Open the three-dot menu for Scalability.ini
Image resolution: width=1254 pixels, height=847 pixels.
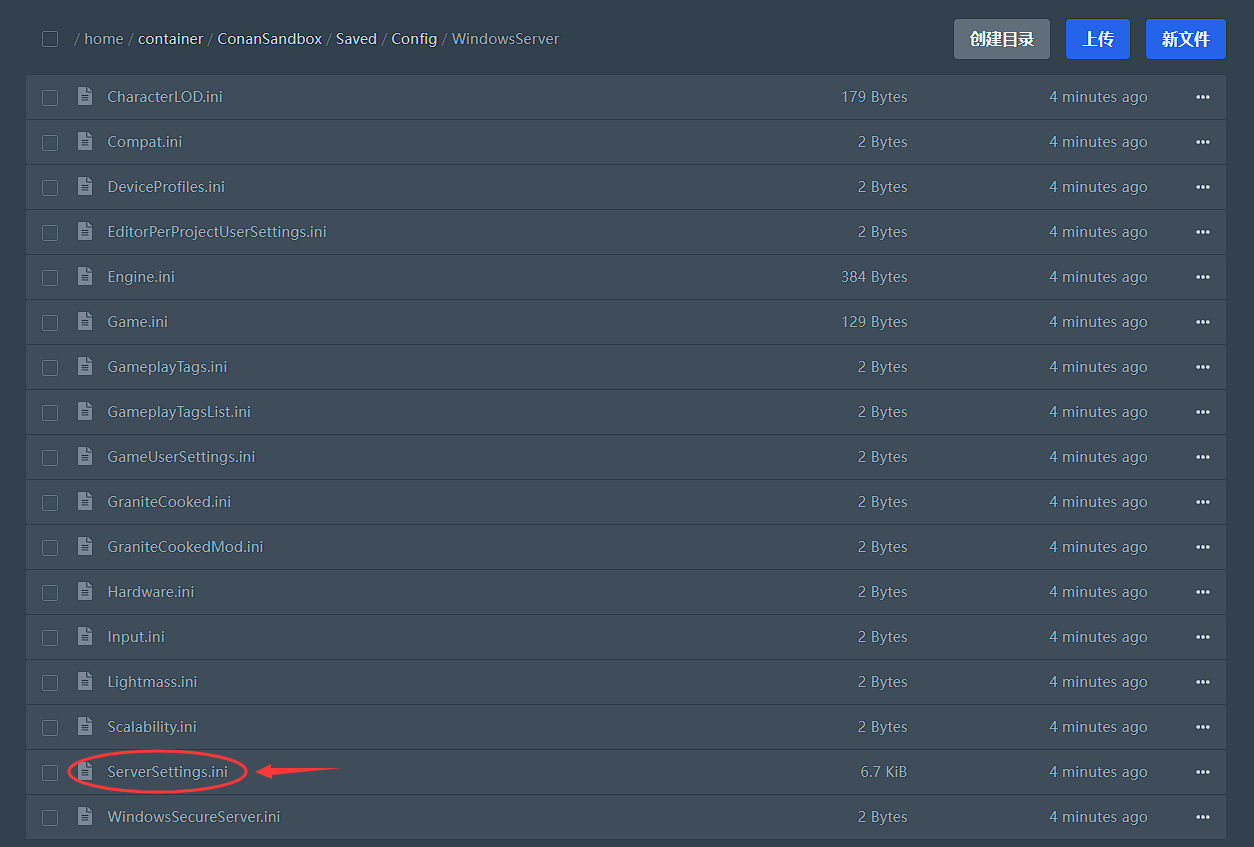click(x=1203, y=727)
